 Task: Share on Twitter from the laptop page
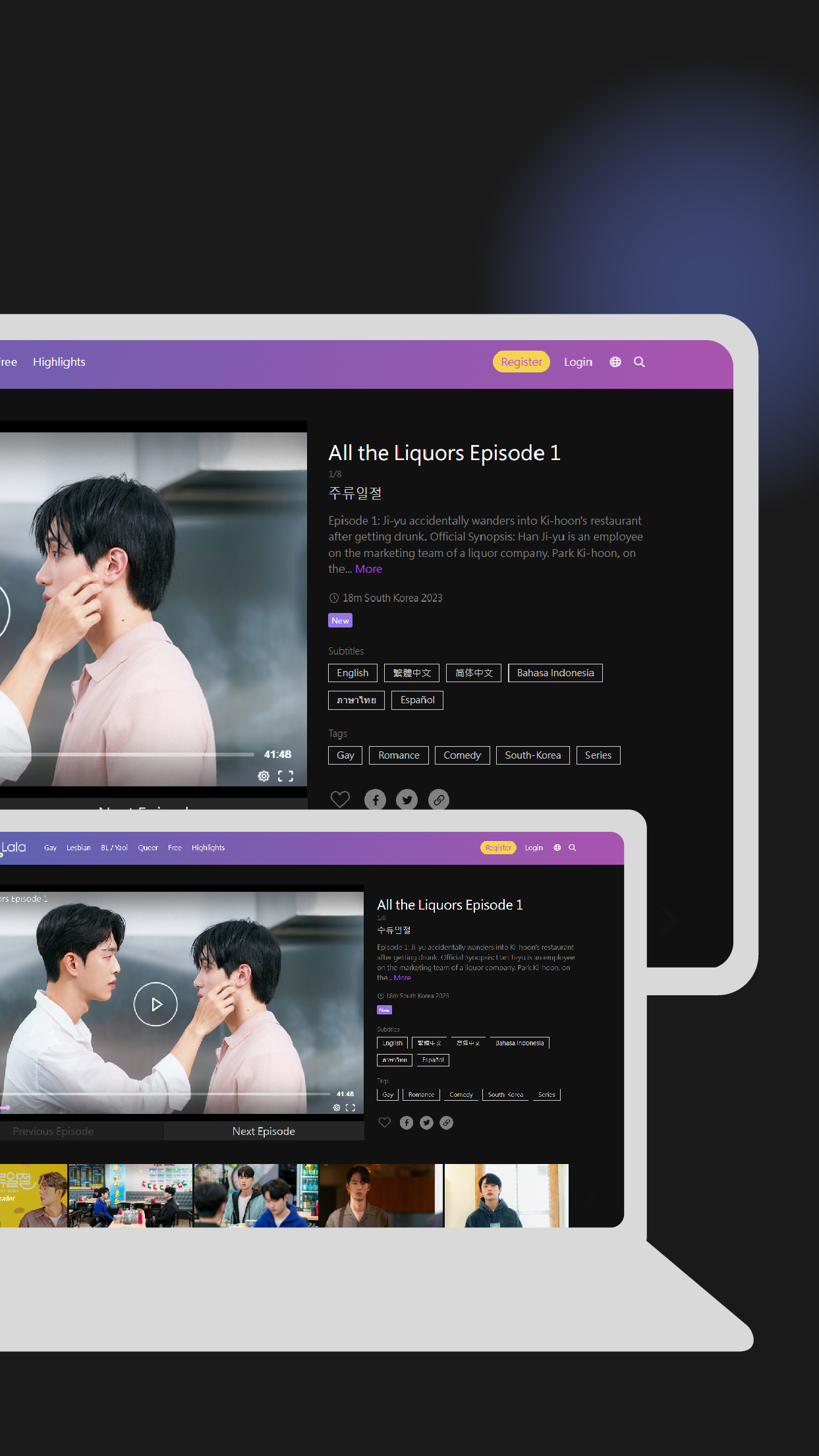[427, 1122]
